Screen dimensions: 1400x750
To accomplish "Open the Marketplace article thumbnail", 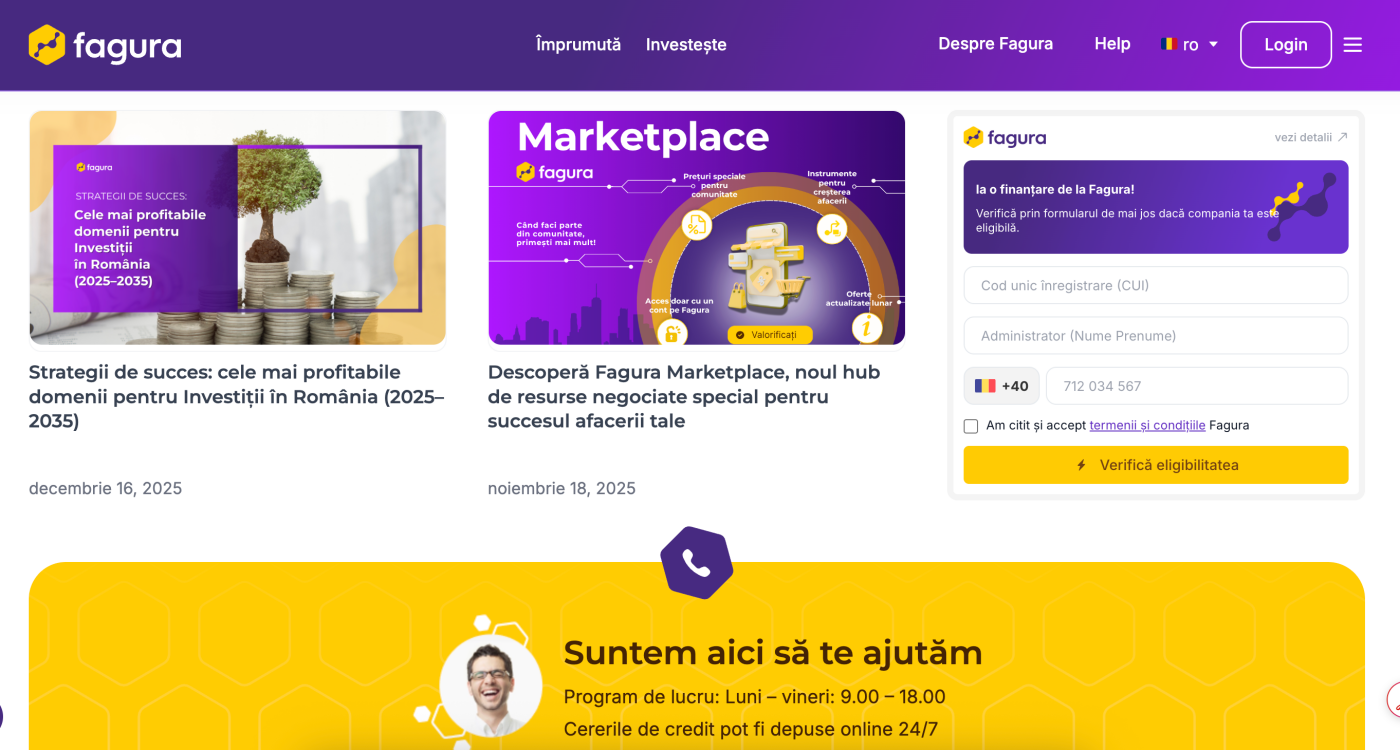I will tap(696, 228).
